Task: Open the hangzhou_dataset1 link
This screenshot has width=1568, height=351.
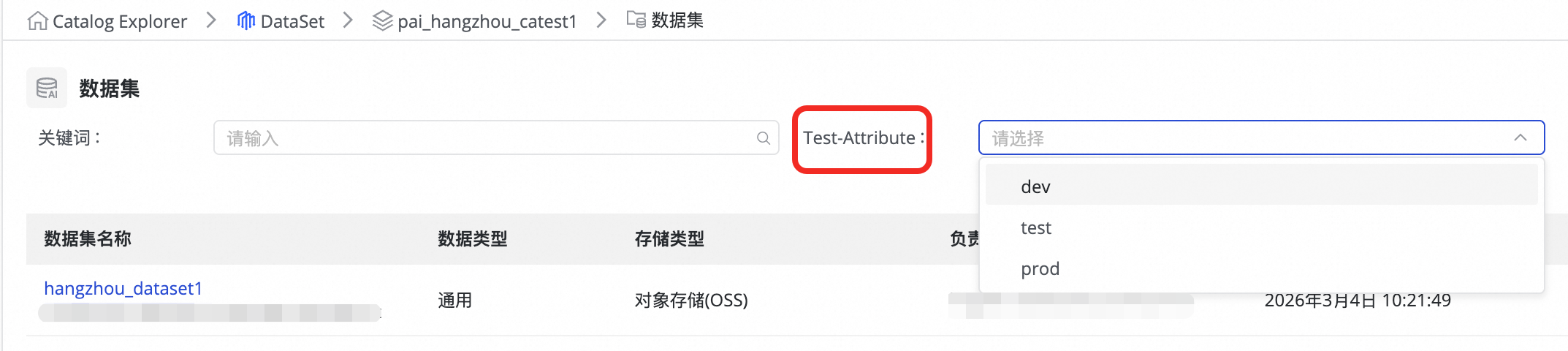Action: click(123, 289)
